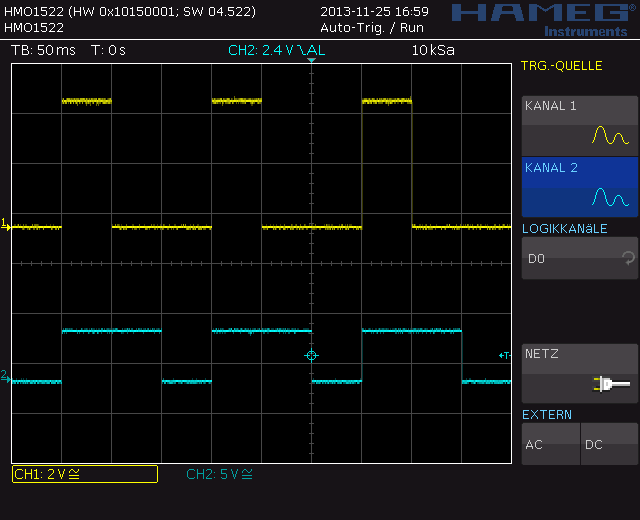Click the trigger level T marker on right edge
640x520 pixels.
pos(505,356)
